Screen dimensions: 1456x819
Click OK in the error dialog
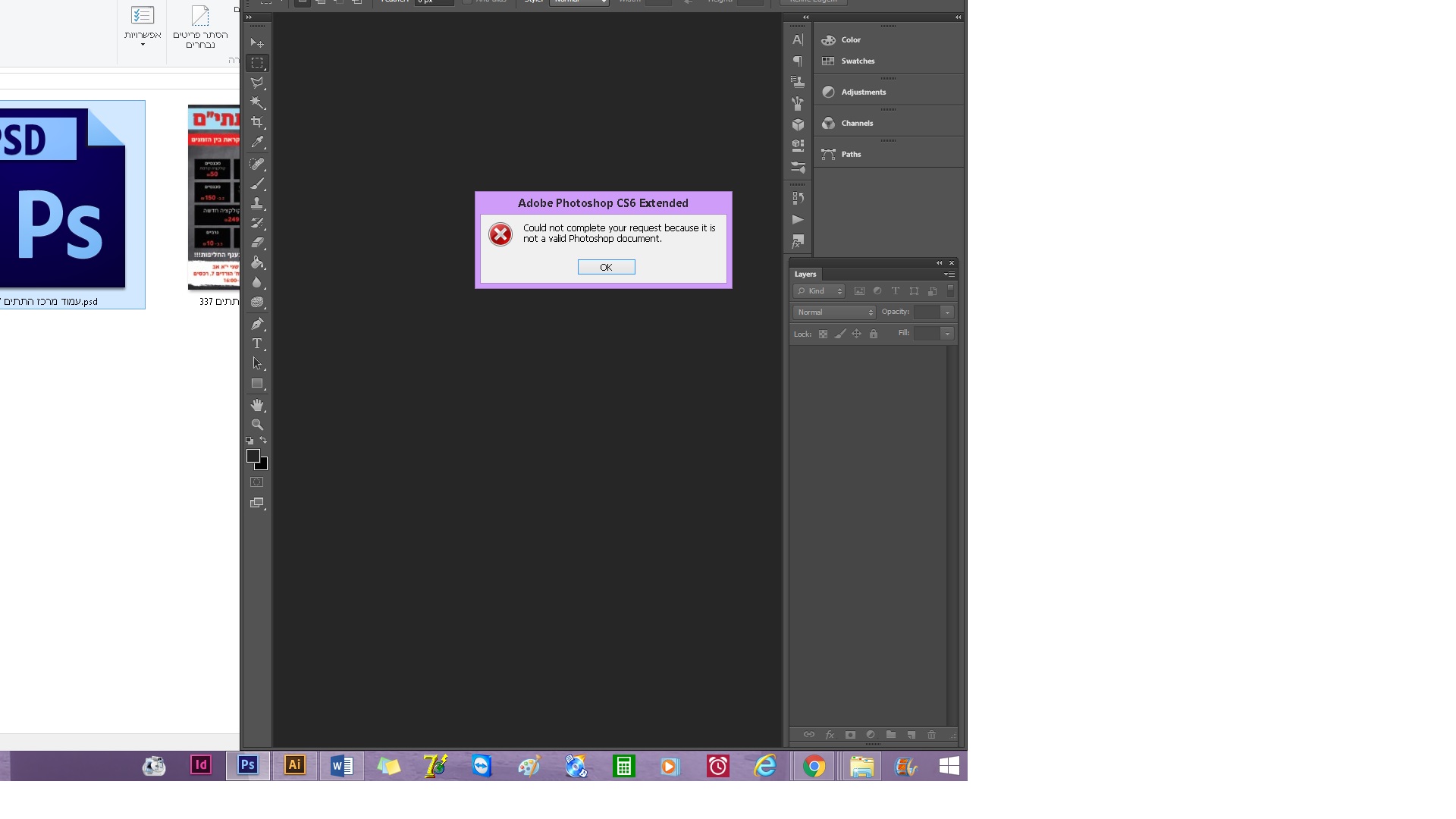[607, 267]
